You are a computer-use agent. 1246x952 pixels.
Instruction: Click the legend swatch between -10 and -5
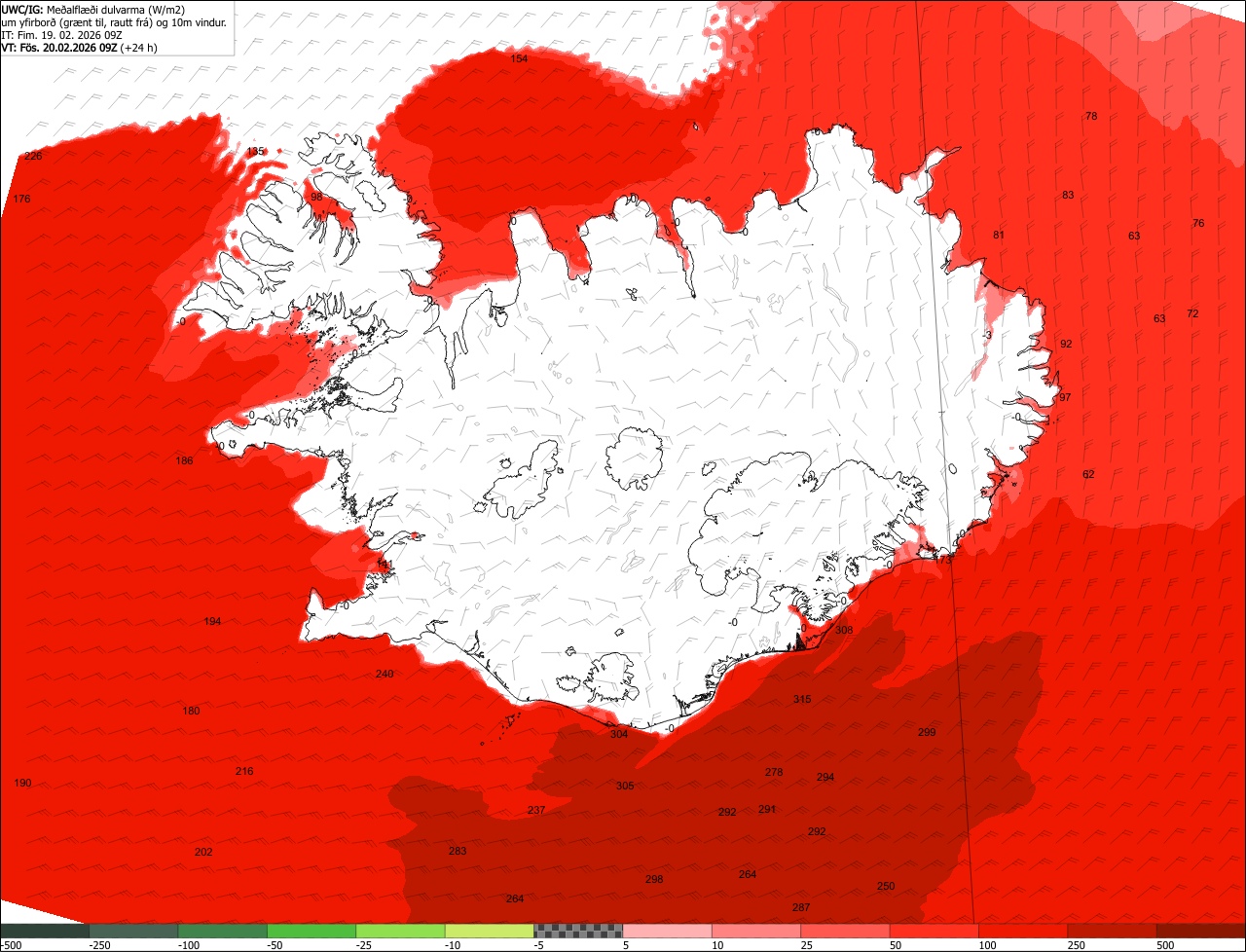(x=490, y=931)
